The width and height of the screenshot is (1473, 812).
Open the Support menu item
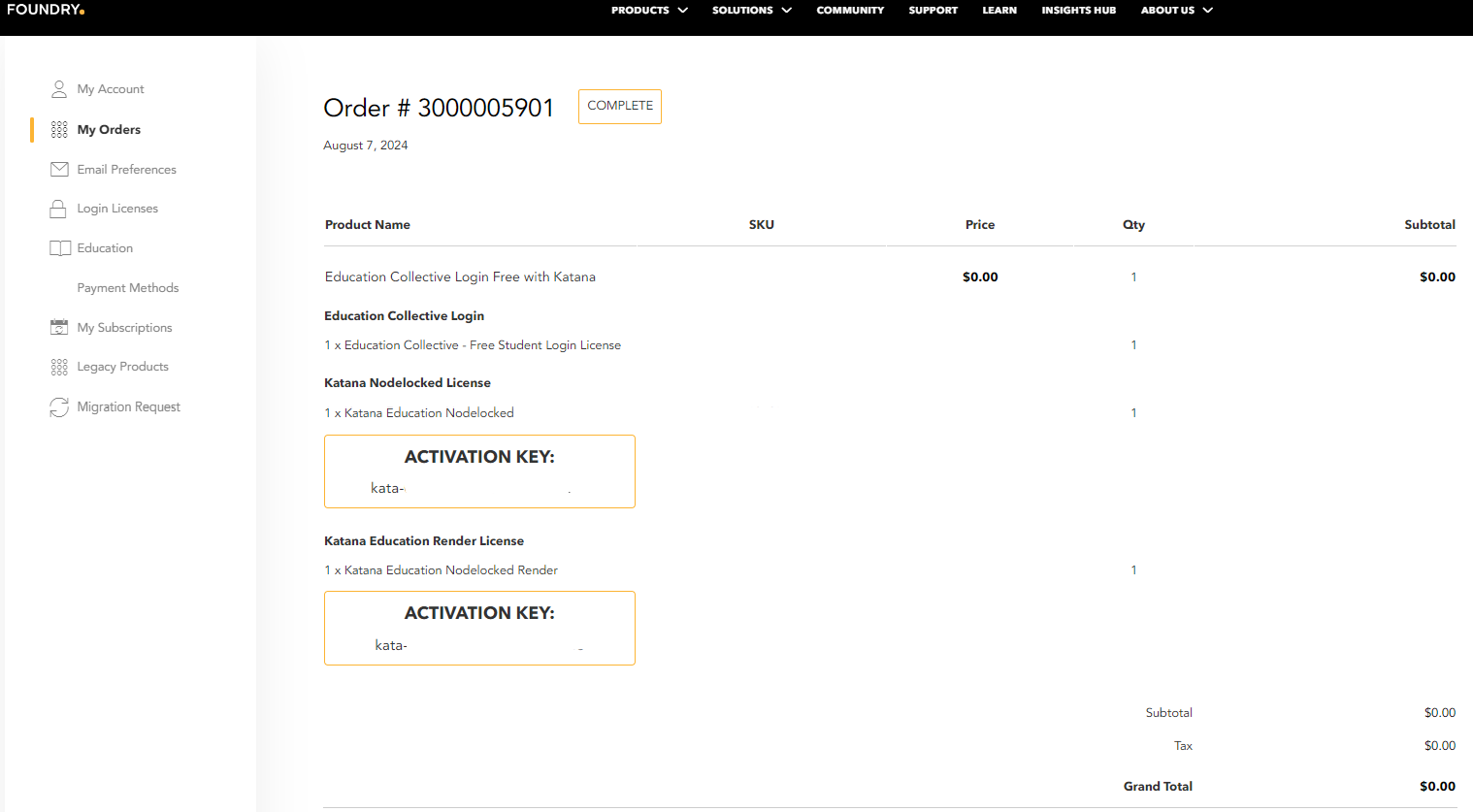933,11
